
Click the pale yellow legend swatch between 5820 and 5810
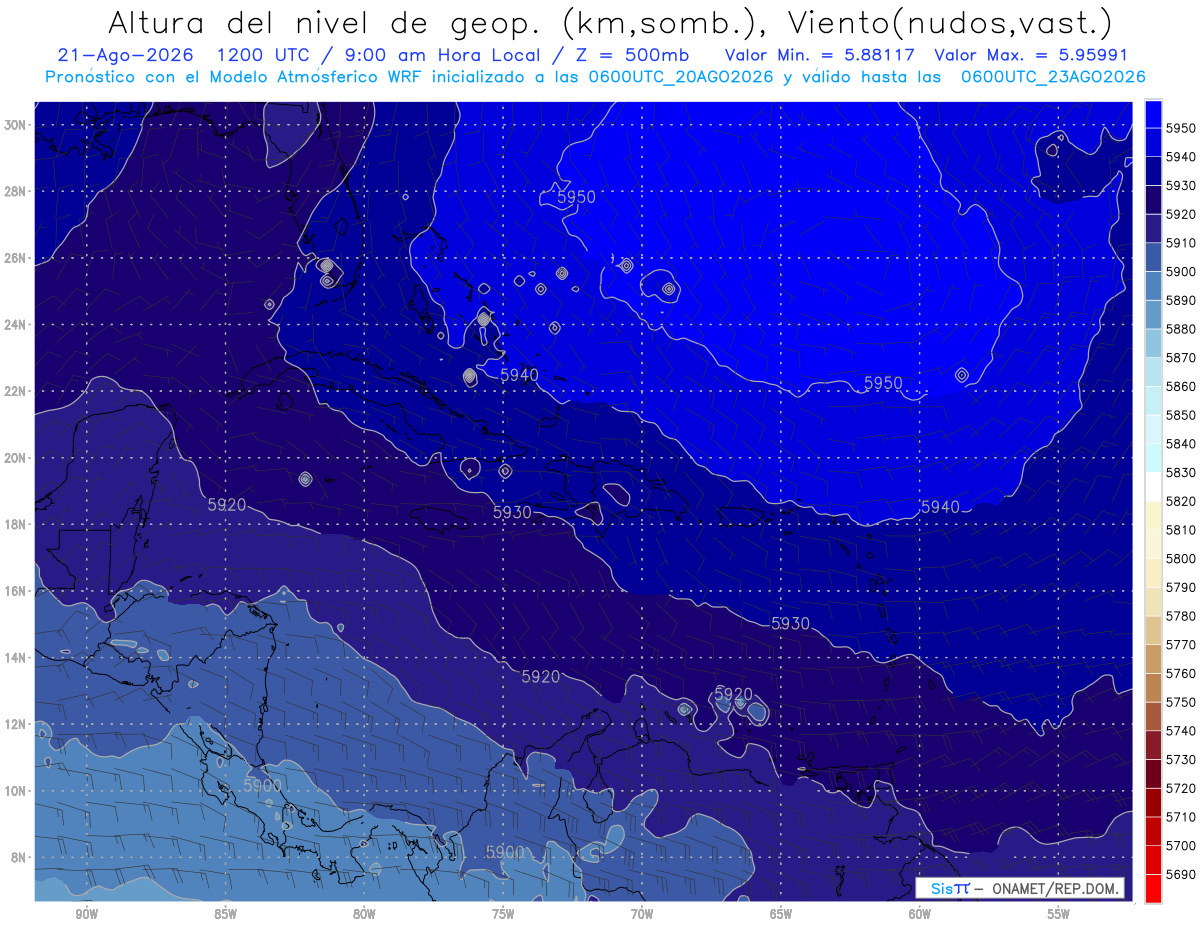point(1153,515)
